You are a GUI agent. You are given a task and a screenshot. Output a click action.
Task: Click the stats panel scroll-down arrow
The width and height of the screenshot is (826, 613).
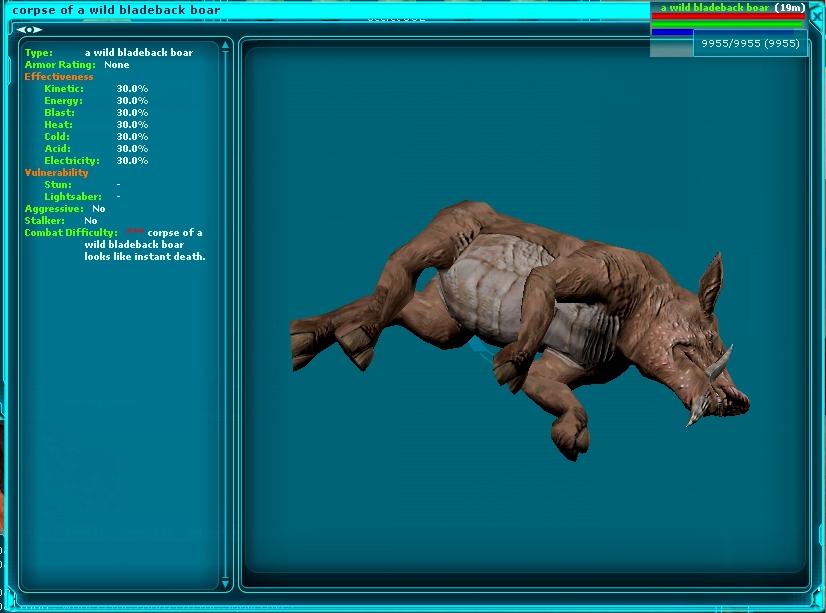point(225,584)
